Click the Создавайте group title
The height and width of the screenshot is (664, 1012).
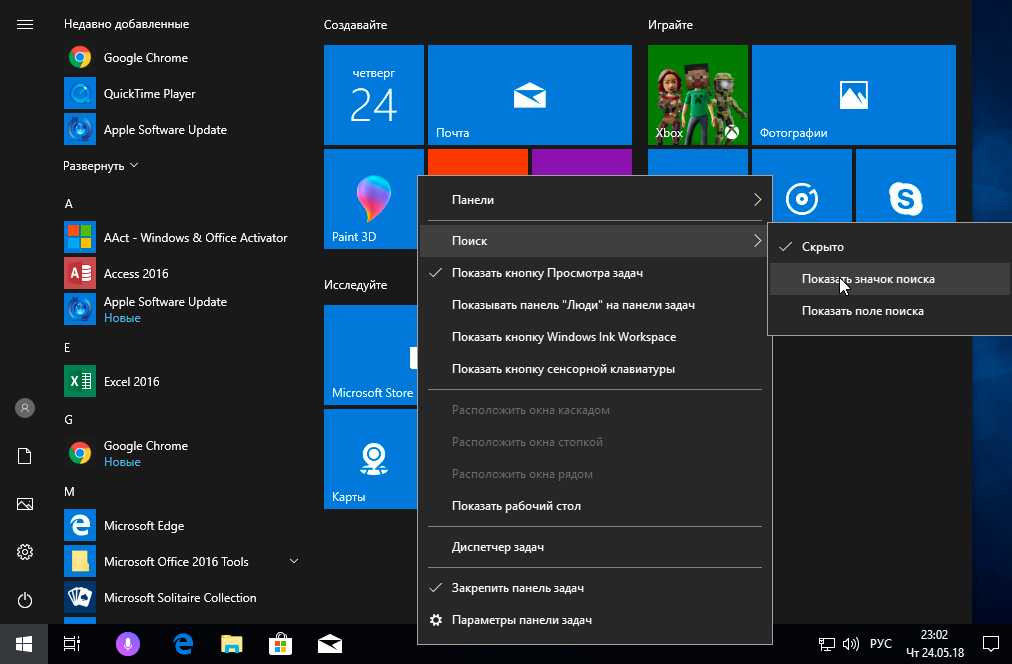point(356,25)
